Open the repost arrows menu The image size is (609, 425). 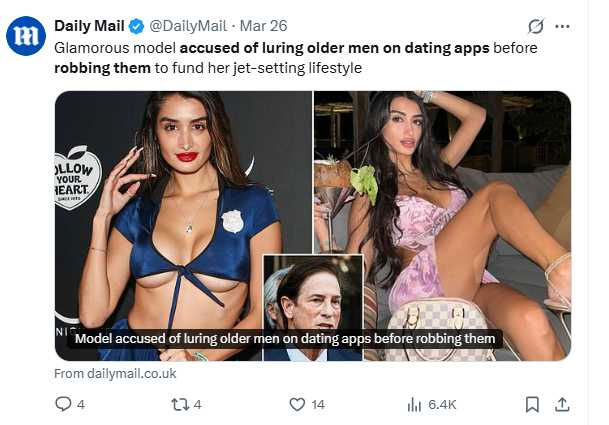pyautogui.click(x=179, y=404)
